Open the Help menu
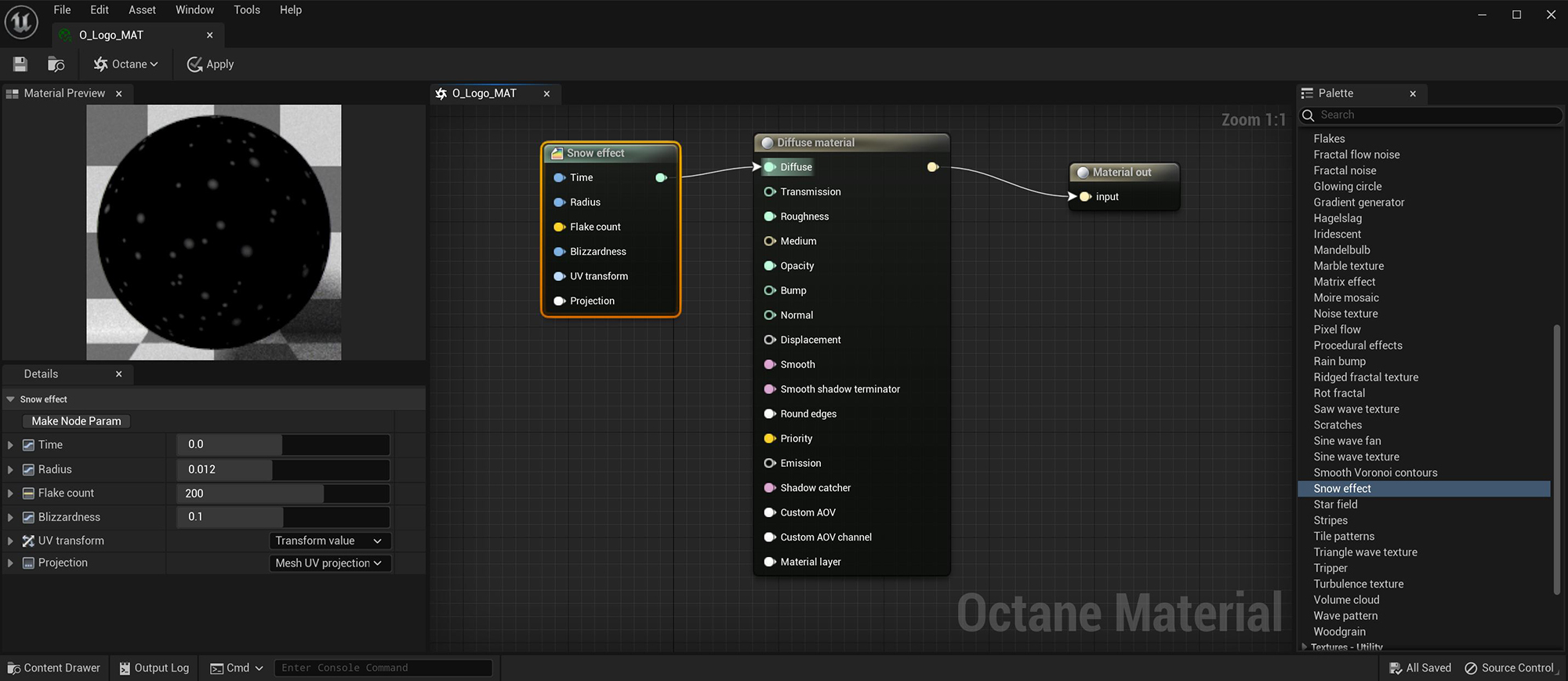 tap(291, 10)
